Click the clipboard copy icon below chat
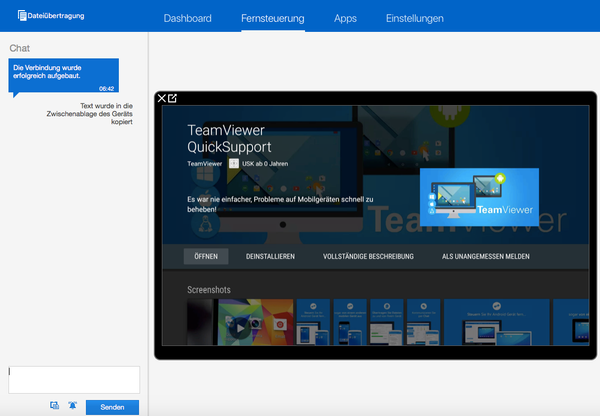Viewport: 600px width, 416px height. coord(54,405)
